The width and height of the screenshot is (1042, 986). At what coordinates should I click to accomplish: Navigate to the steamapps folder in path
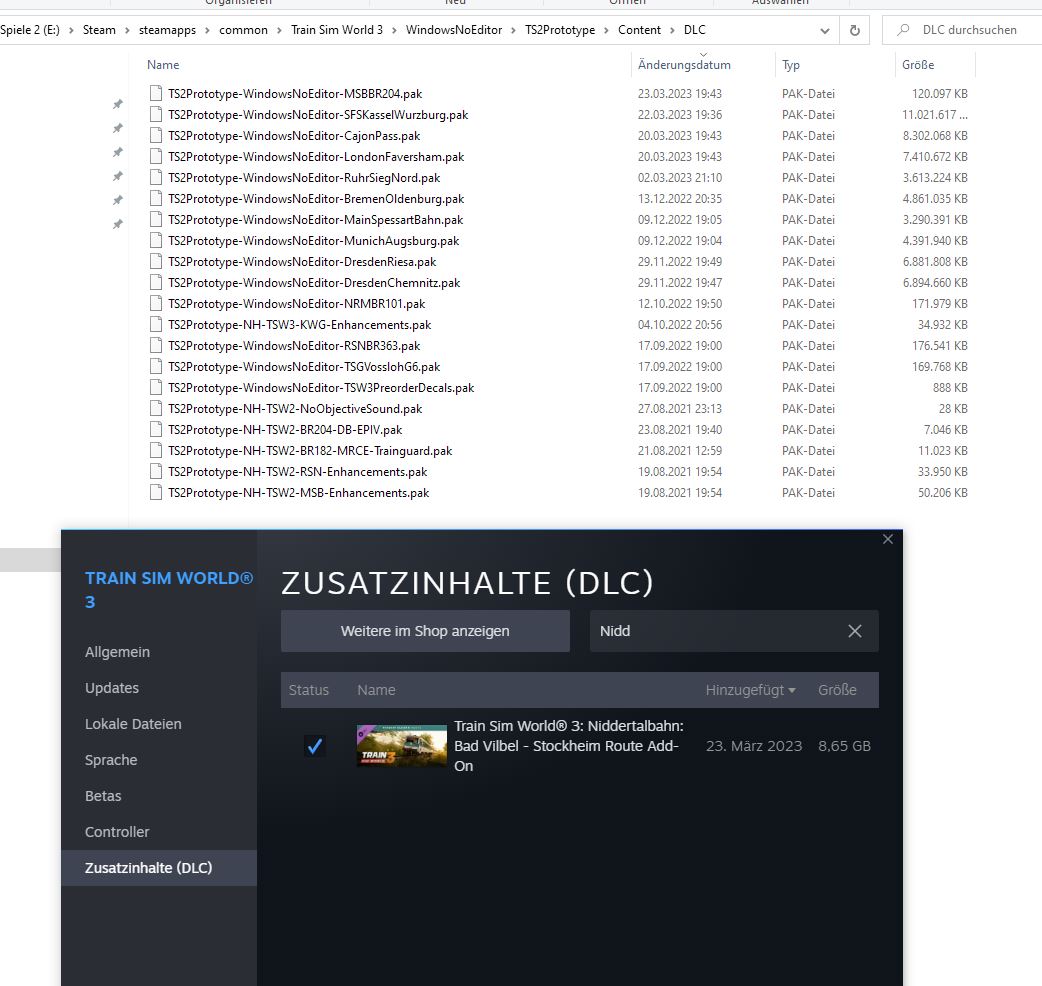coord(167,30)
